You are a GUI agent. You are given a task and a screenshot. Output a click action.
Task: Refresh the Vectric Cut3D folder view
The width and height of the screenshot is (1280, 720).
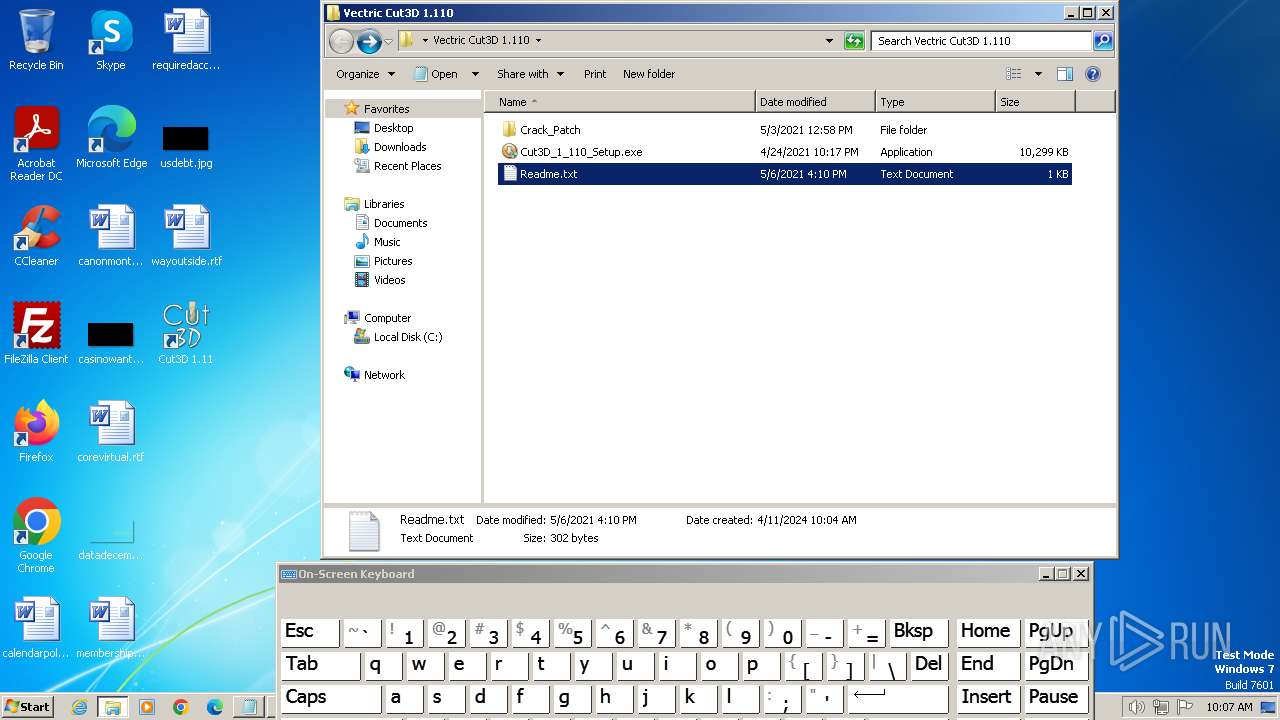click(853, 41)
